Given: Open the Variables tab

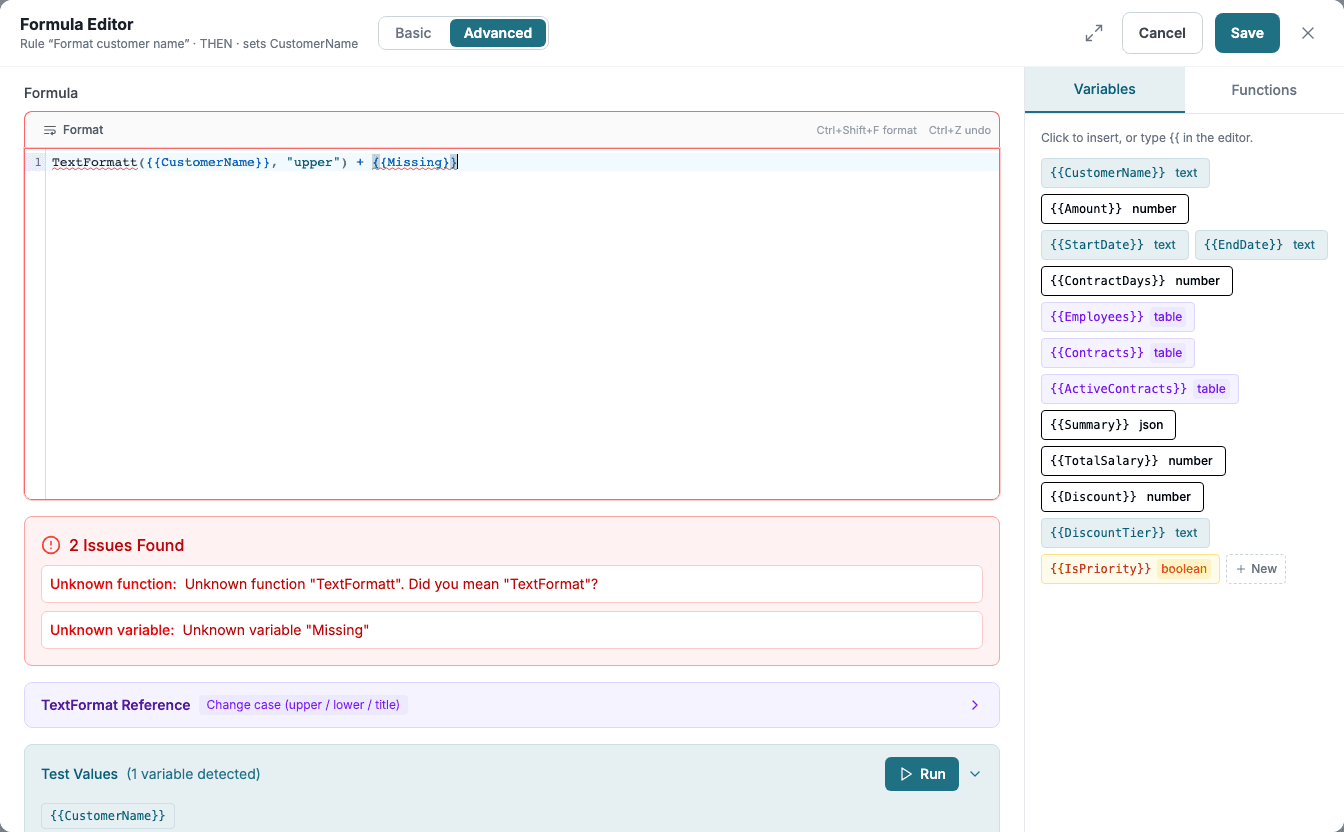Looking at the screenshot, I should 1104,90.
